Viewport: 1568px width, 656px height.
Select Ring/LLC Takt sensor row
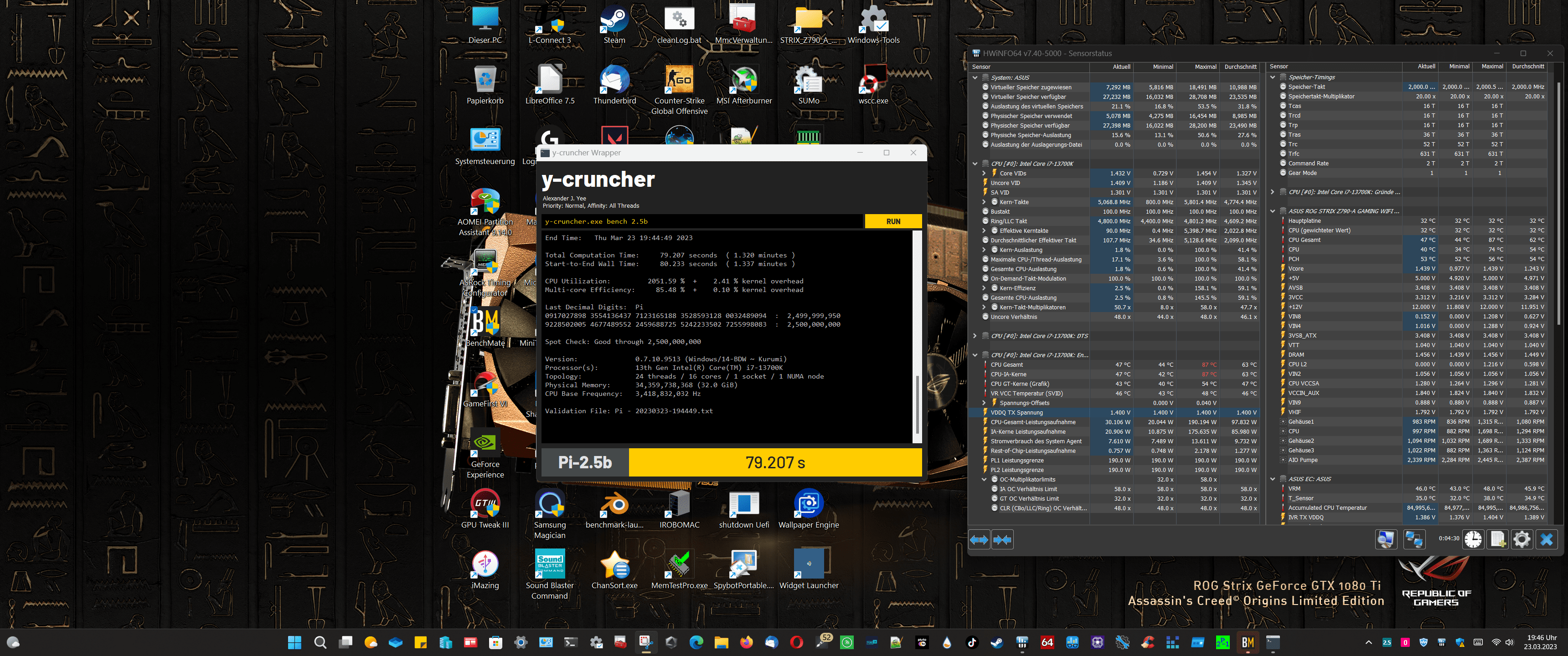(x=1114, y=221)
